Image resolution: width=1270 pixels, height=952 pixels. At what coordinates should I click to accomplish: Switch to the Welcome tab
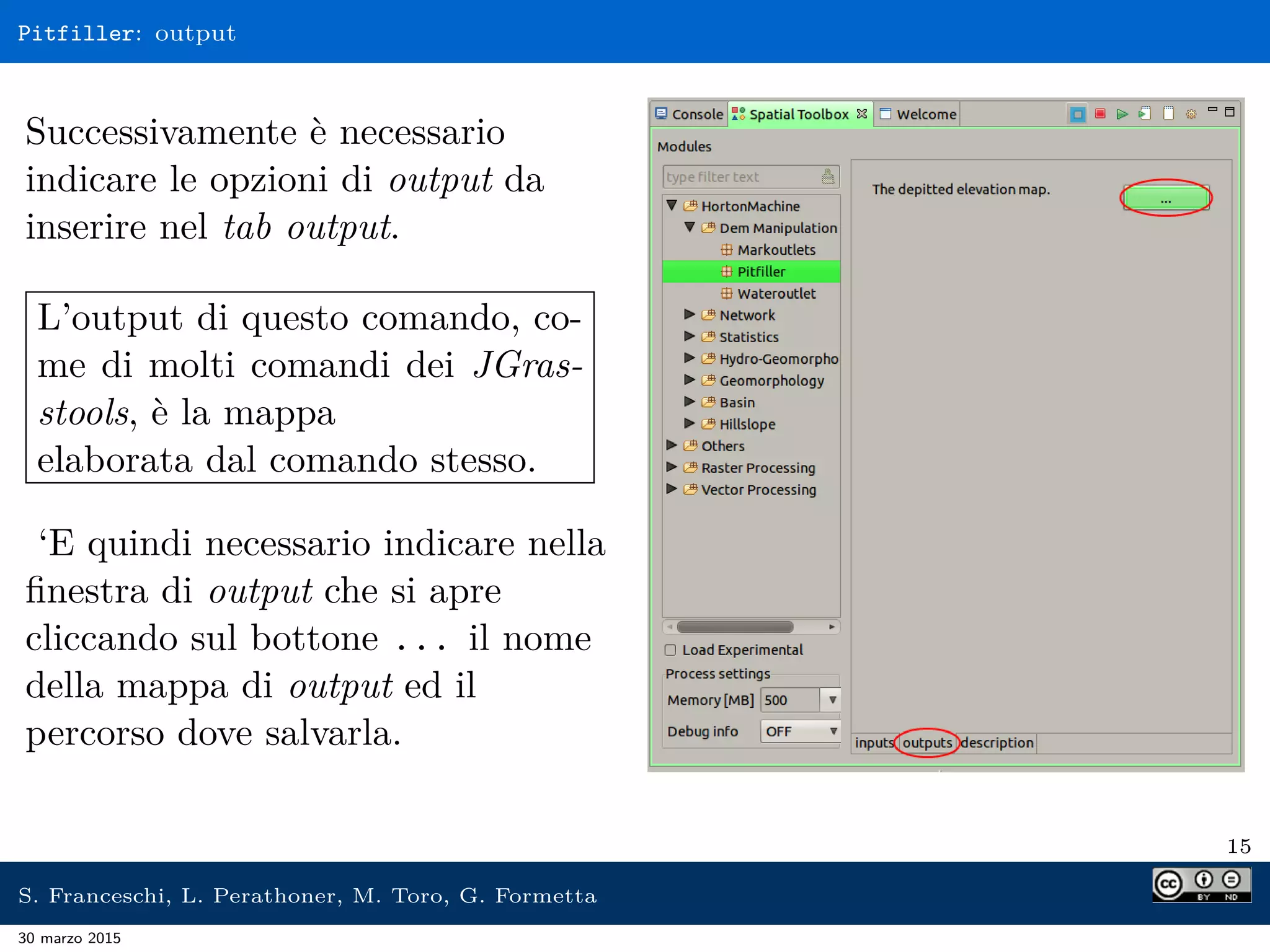pos(918,114)
